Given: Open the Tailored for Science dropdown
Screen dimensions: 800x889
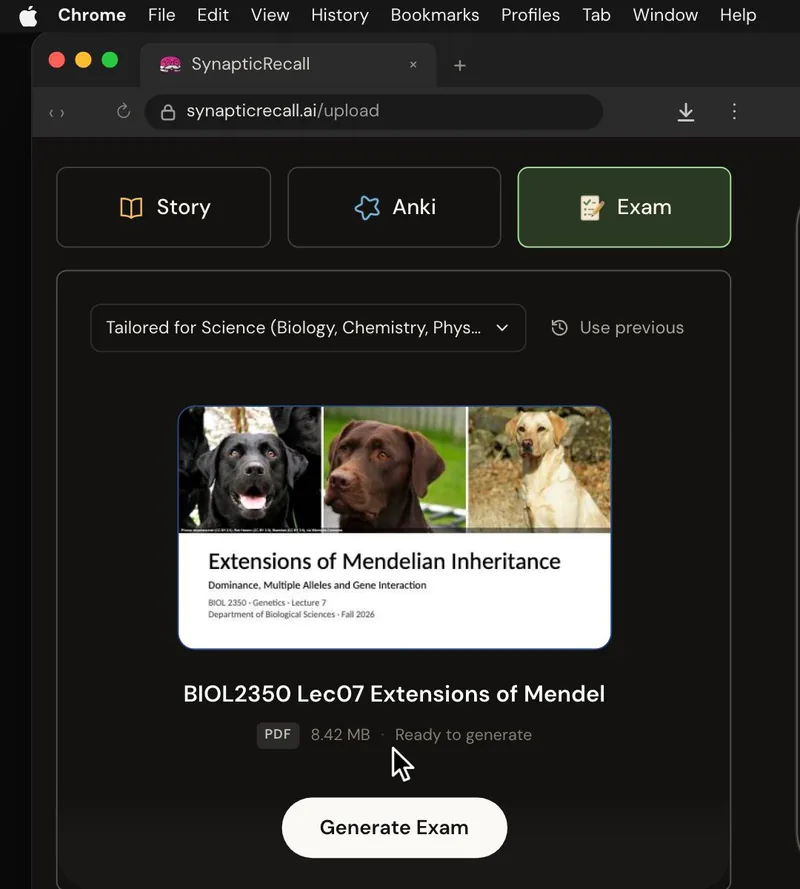Looking at the screenshot, I should (x=308, y=328).
